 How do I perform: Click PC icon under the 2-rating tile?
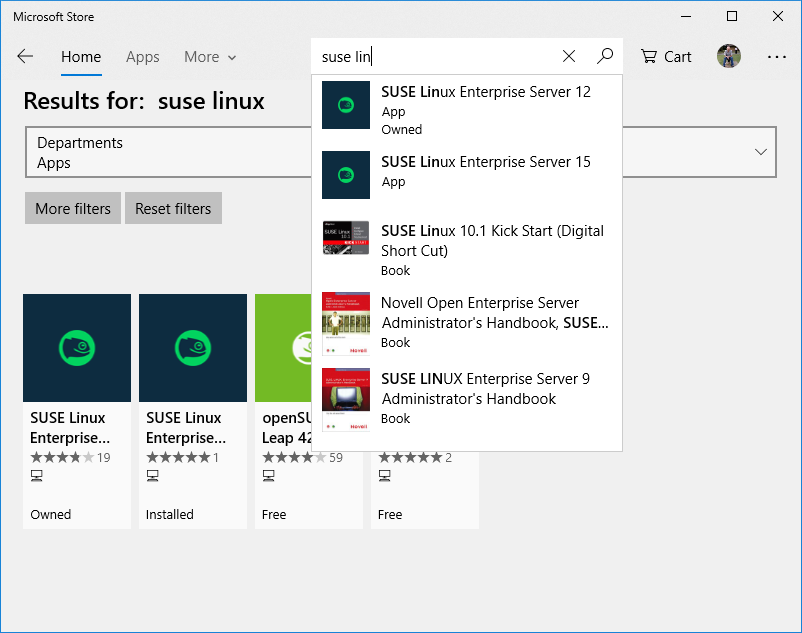pos(385,476)
